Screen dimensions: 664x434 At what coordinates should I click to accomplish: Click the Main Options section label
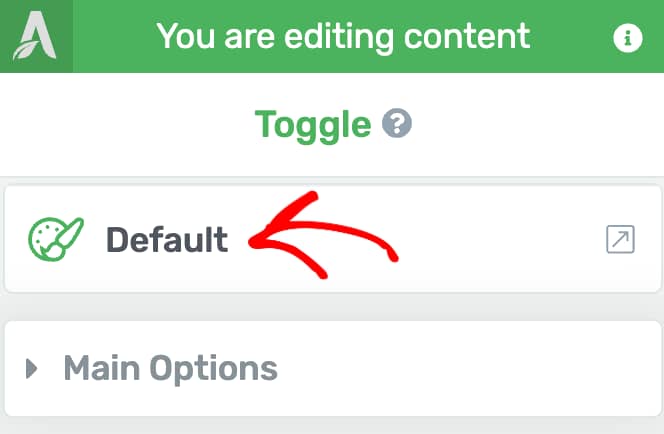170,369
